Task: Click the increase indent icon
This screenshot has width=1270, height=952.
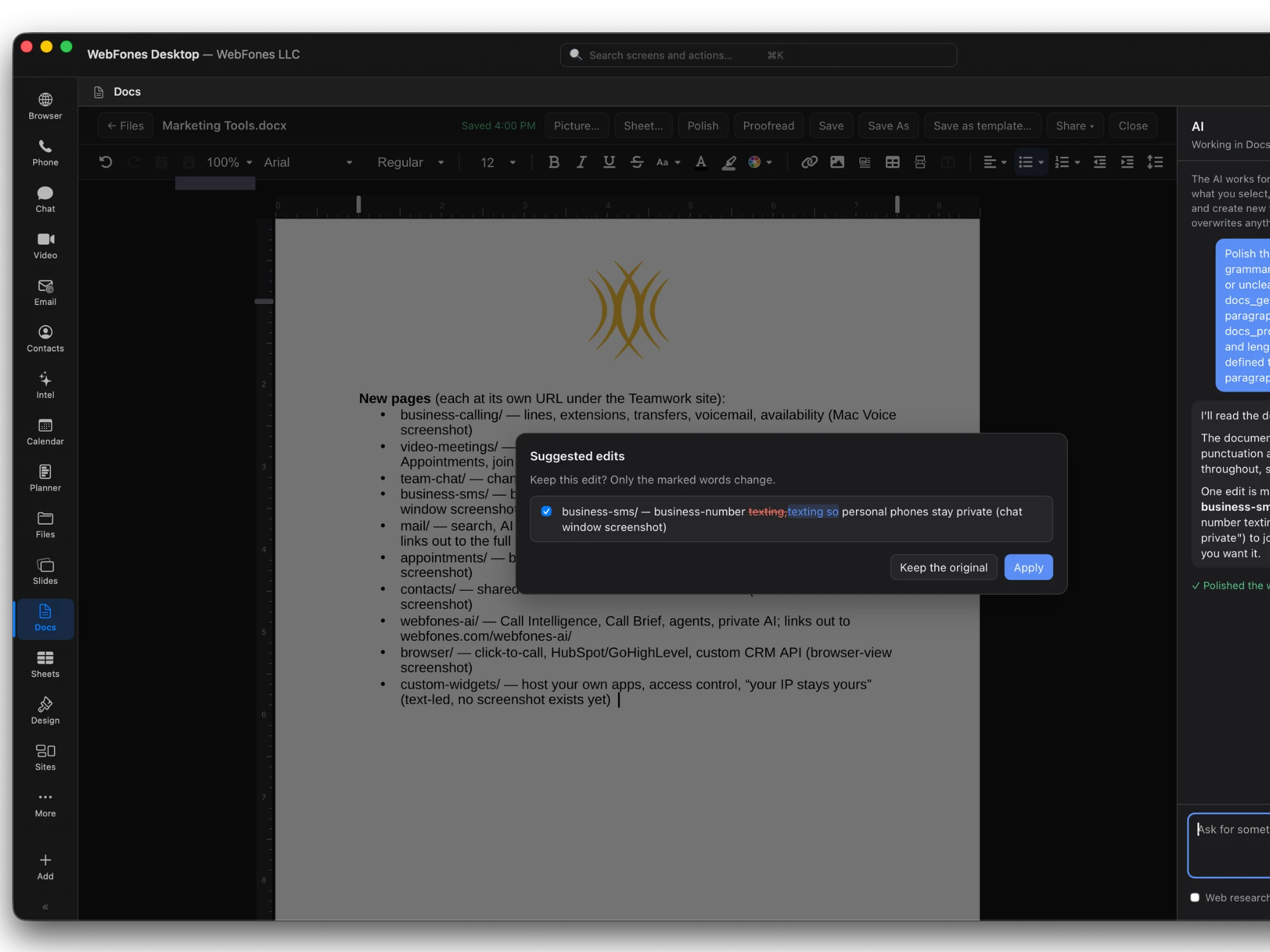Action: (x=1127, y=162)
